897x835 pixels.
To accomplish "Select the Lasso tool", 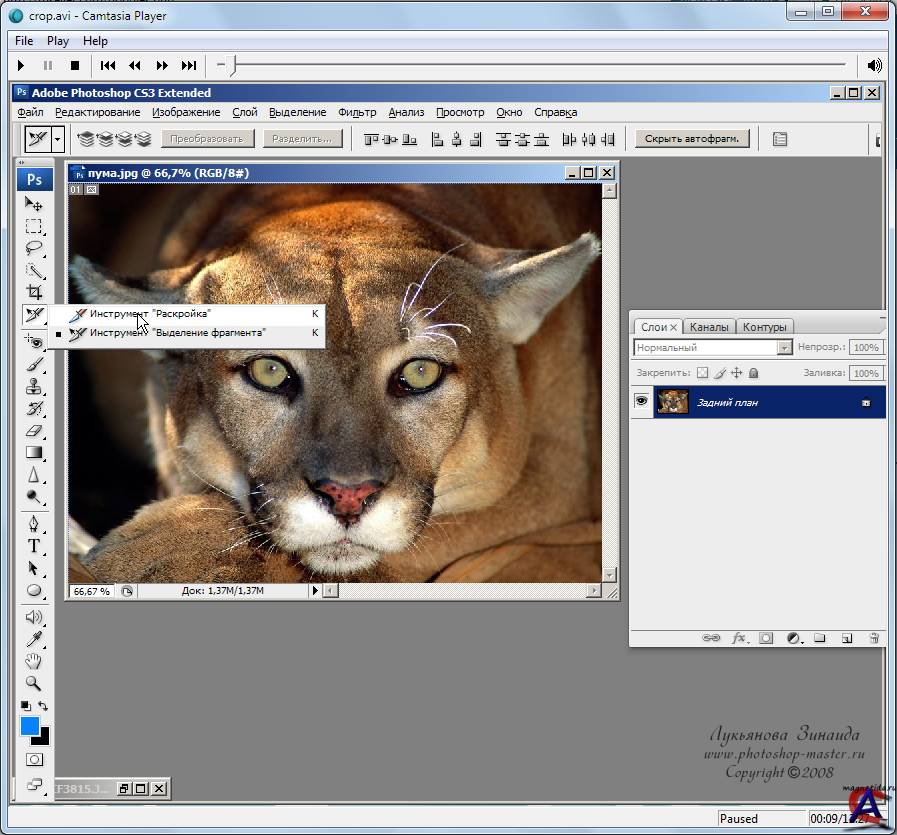I will click(x=34, y=248).
